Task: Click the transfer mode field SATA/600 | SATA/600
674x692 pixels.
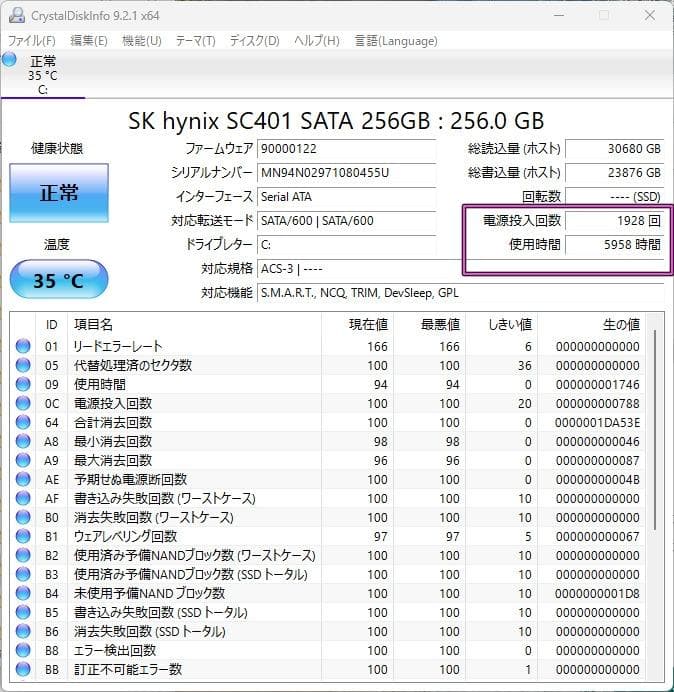Action: [346, 221]
